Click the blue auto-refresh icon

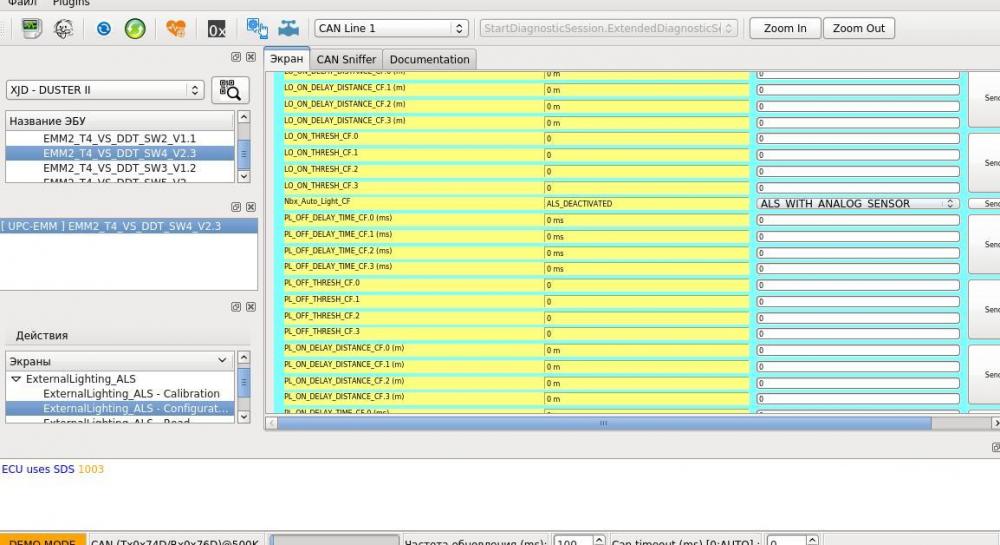(103, 28)
